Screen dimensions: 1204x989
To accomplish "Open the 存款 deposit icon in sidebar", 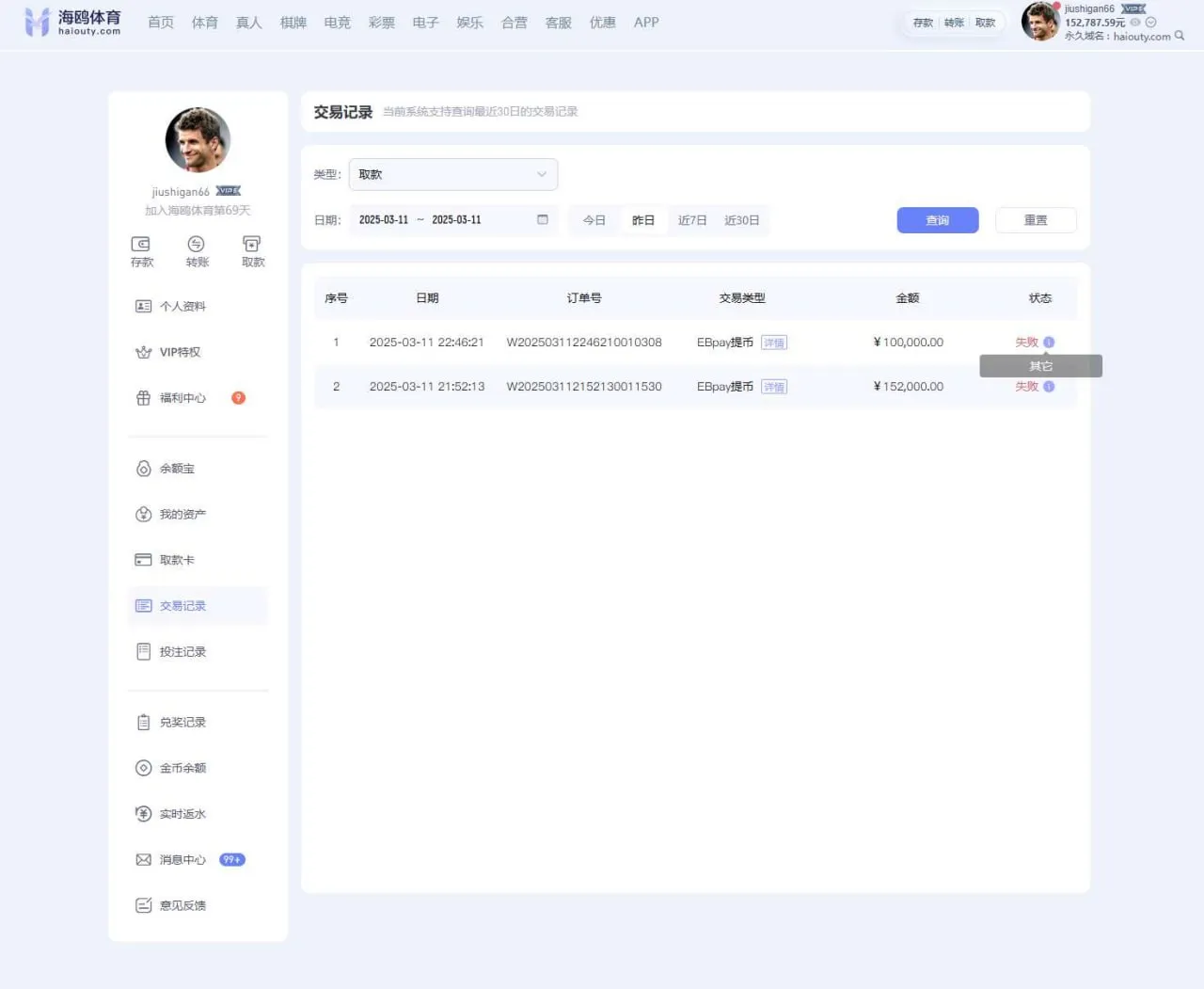I will click(141, 251).
